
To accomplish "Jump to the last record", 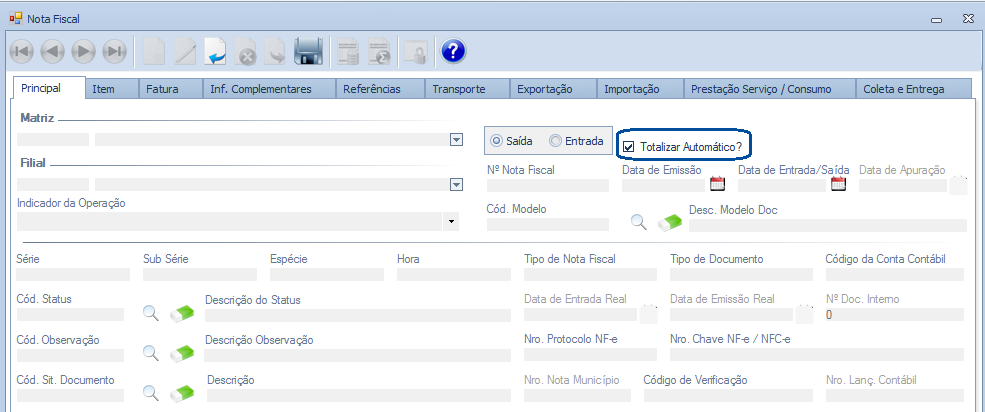I will 114,52.
